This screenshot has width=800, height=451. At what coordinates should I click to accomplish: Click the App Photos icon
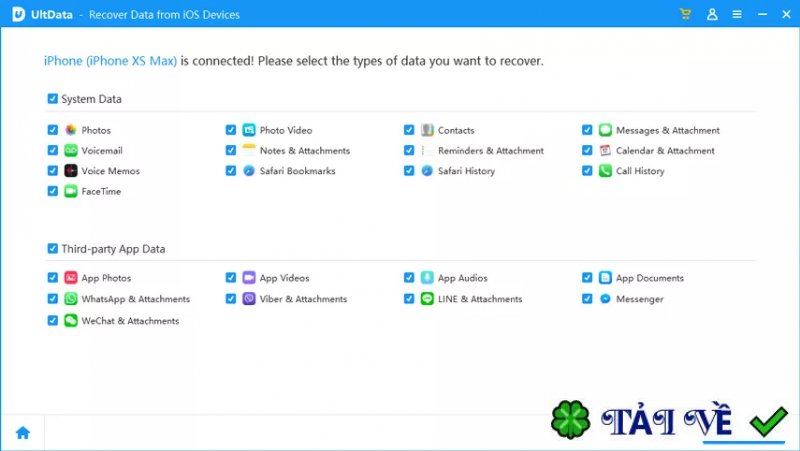pos(70,278)
